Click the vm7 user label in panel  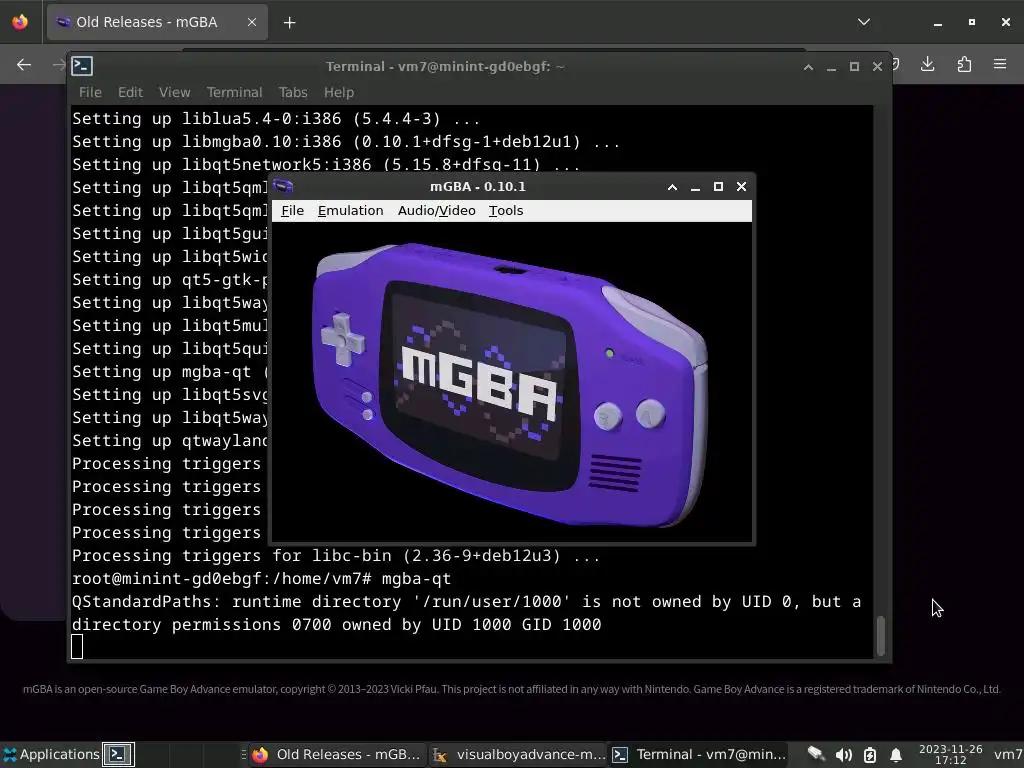(1008, 755)
